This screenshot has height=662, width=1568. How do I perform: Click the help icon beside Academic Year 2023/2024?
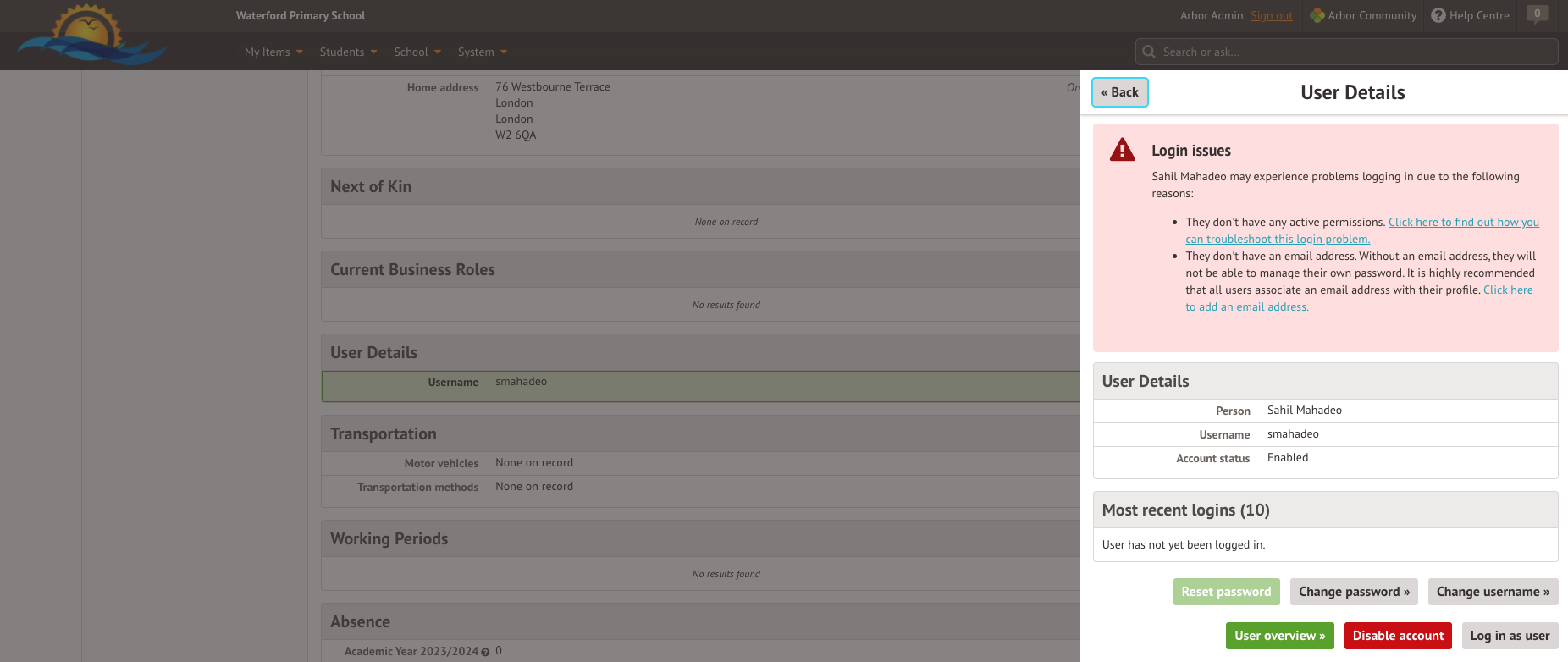click(485, 652)
